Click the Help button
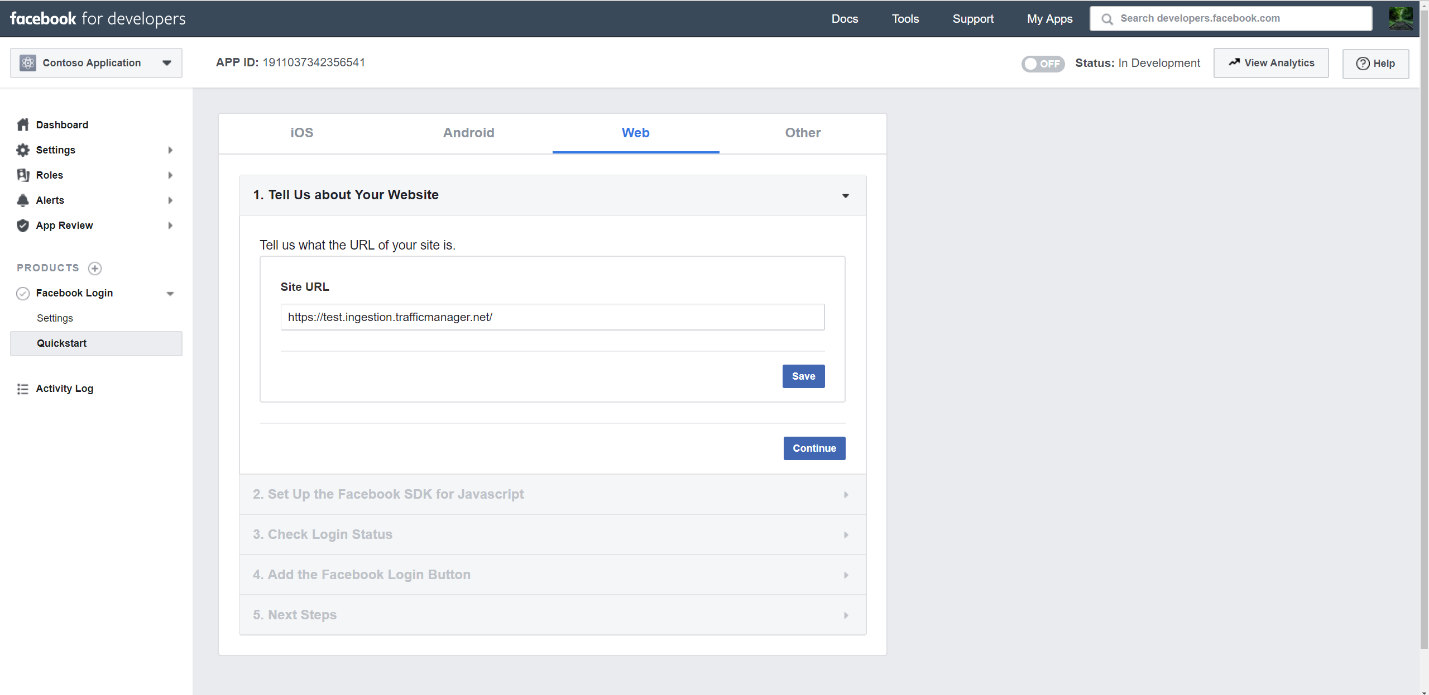The image size is (1429, 695). tap(1376, 63)
